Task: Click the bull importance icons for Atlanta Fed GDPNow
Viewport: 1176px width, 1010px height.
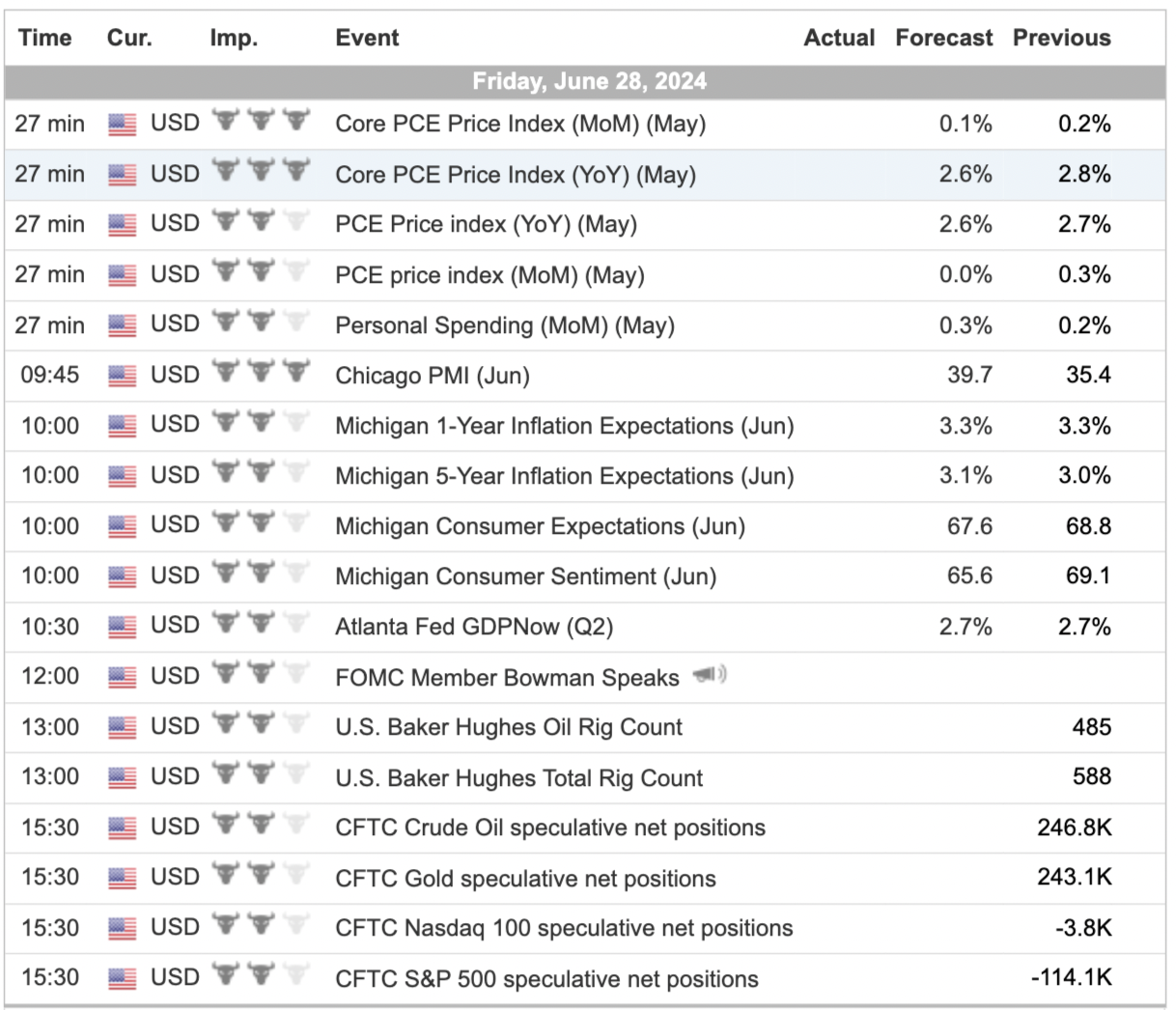Action: click(261, 623)
